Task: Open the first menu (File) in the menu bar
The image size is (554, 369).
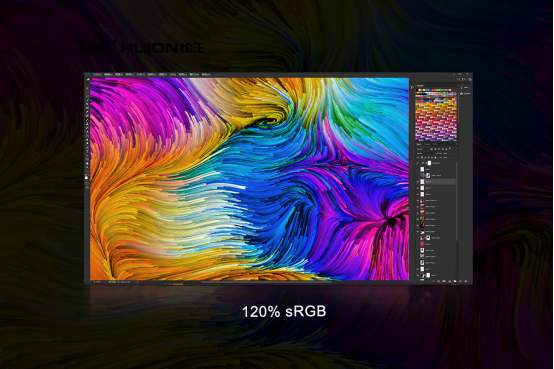Action: [97, 75]
